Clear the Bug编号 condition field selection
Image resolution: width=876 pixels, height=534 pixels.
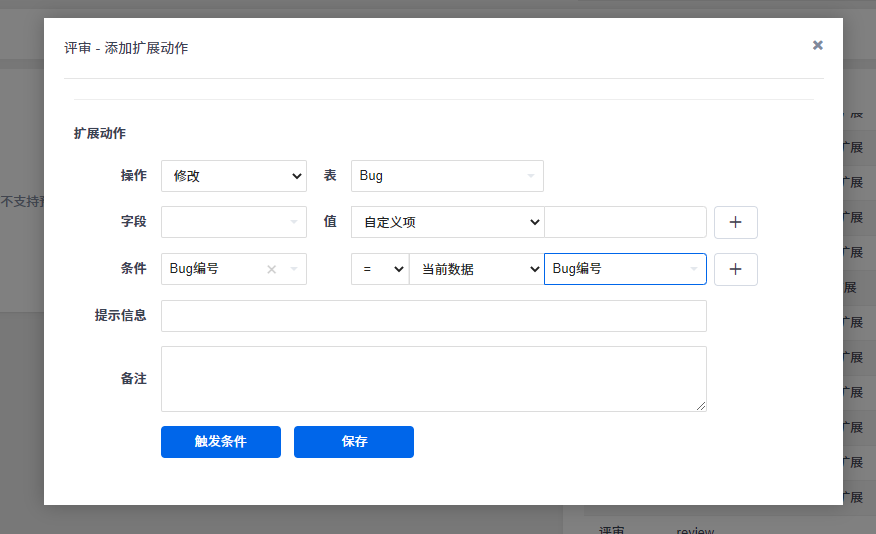point(271,269)
